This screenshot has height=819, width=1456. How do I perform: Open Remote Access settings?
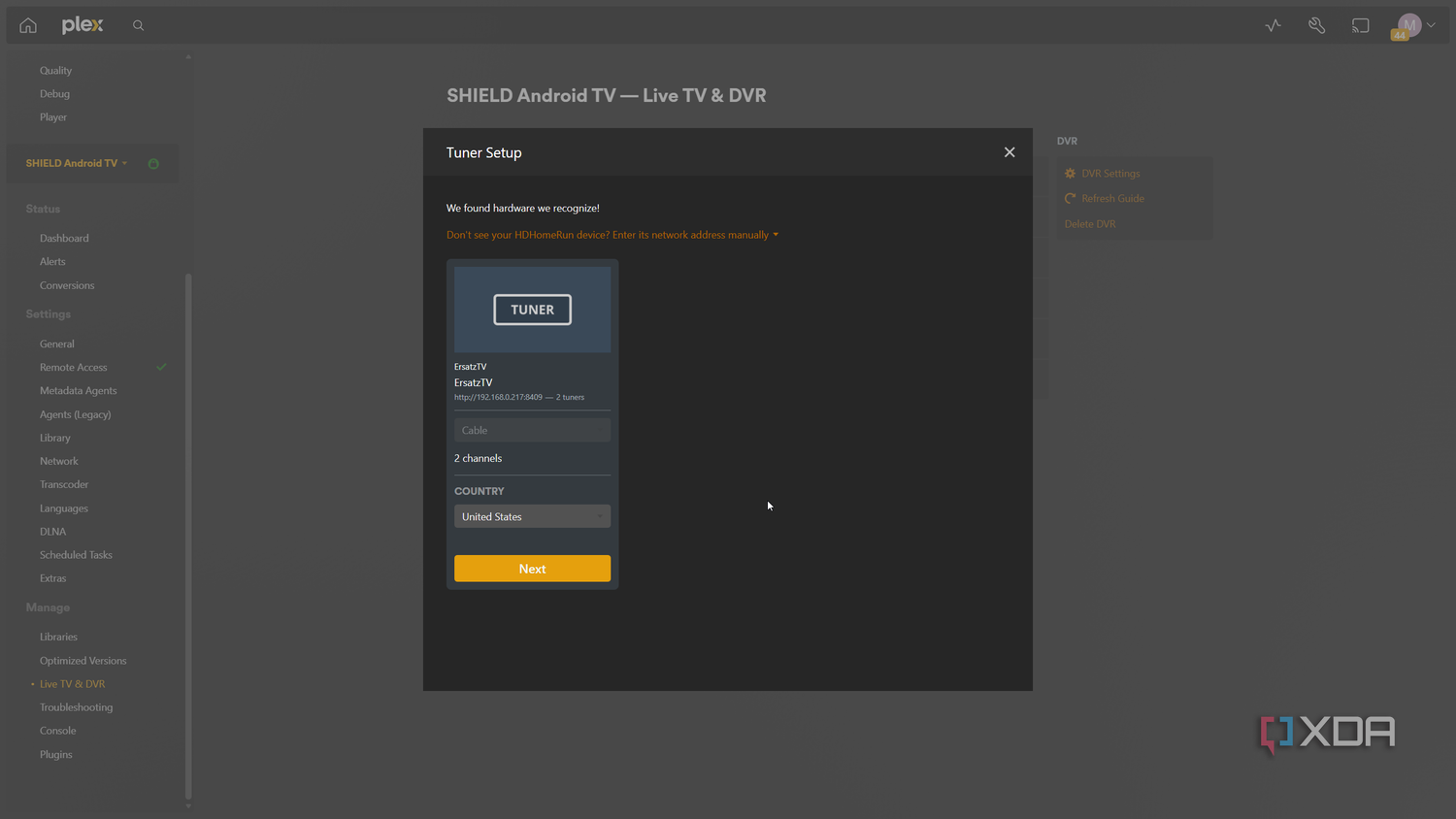click(74, 367)
